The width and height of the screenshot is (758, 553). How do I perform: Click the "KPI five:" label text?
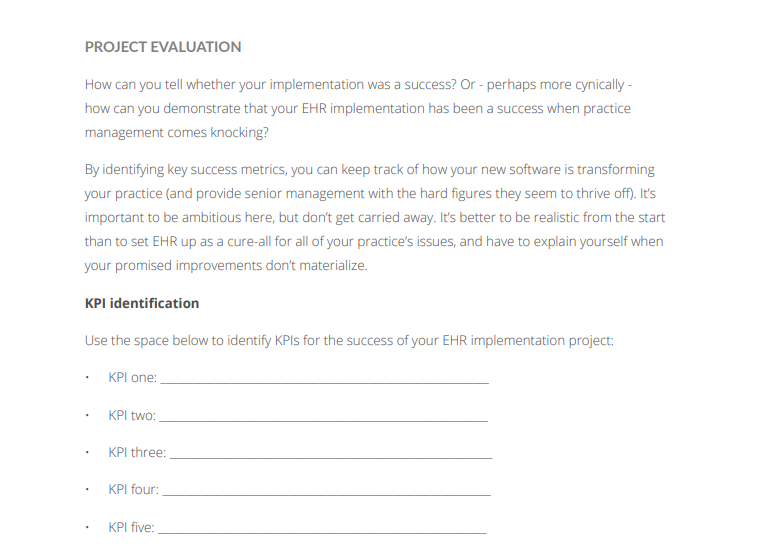[x=131, y=526]
